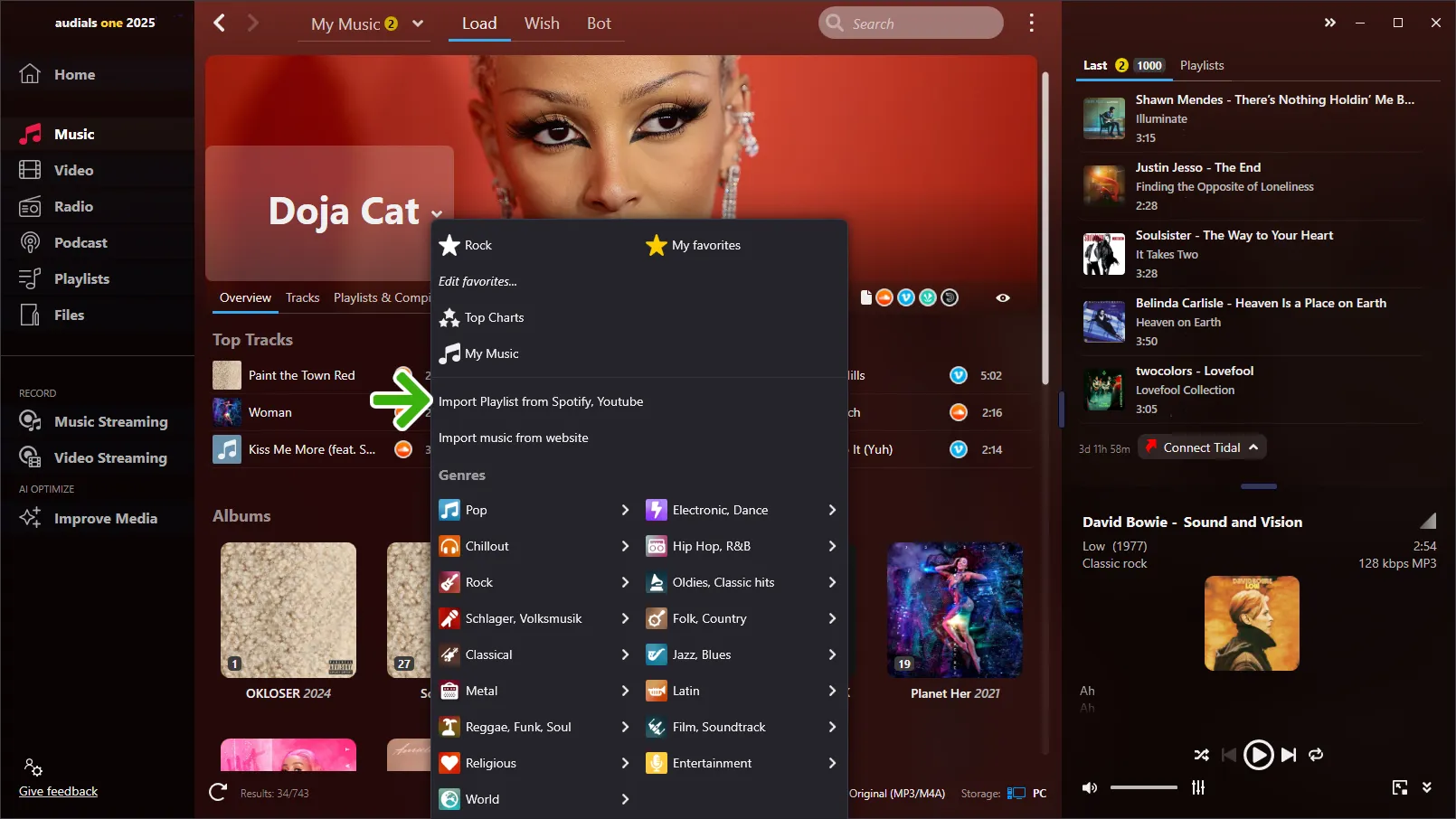The image size is (1456, 819).
Task: Toggle the blue Vimeo source filter
Action: click(x=906, y=297)
